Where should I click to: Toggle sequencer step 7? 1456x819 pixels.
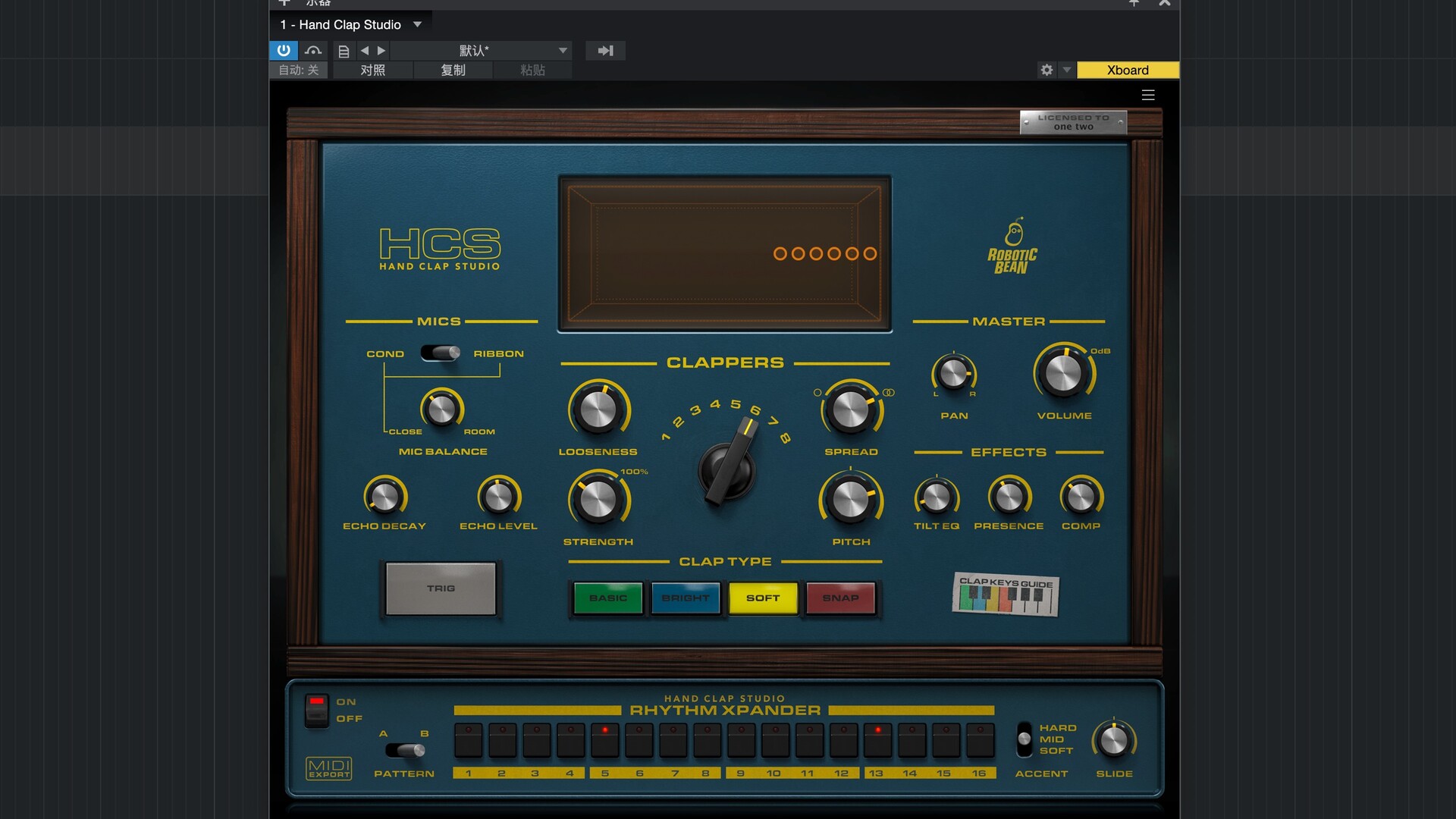point(673,739)
